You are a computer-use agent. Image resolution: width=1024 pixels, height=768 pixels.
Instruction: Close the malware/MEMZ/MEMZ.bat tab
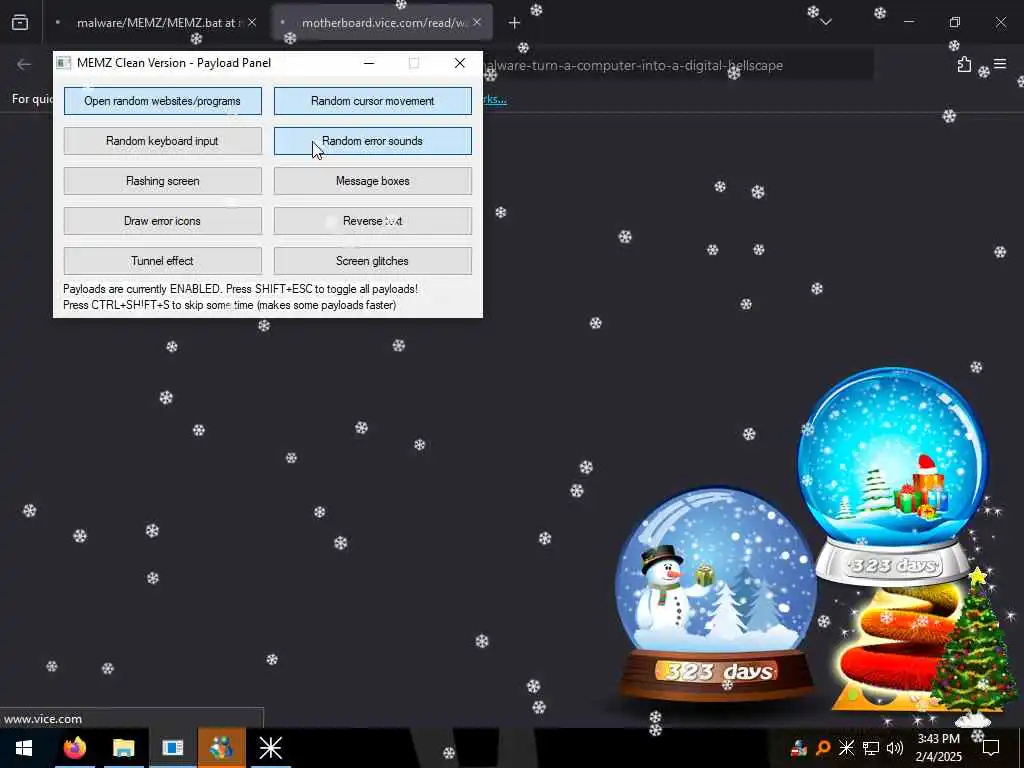click(x=252, y=22)
